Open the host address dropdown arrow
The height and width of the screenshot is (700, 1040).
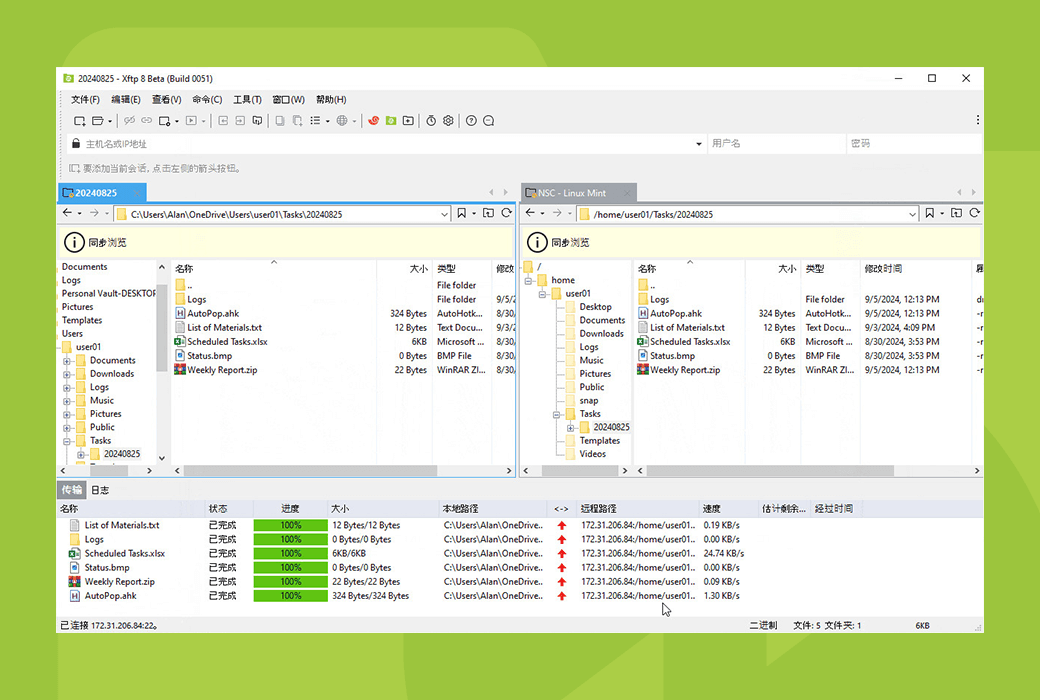point(698,144)
